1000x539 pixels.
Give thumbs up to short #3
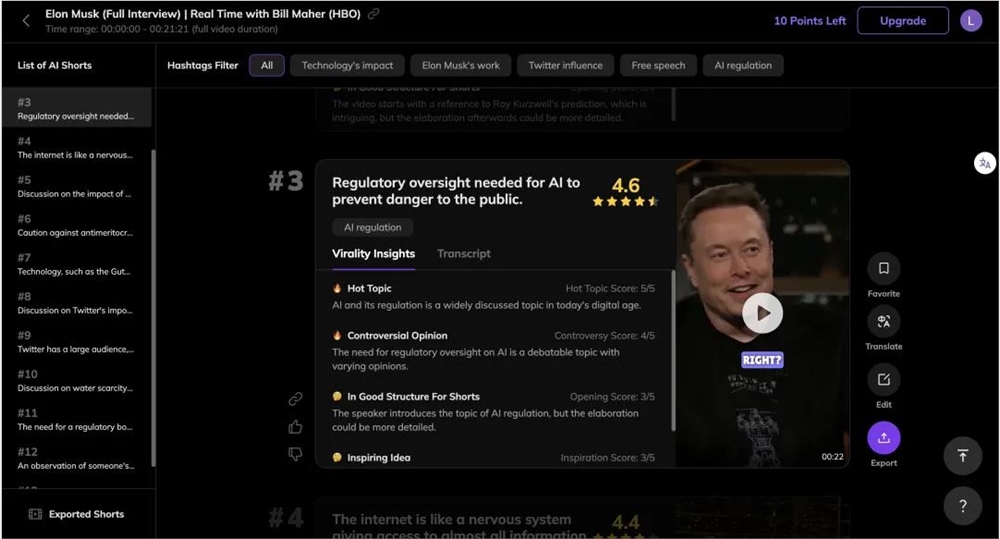coord(295,427)
